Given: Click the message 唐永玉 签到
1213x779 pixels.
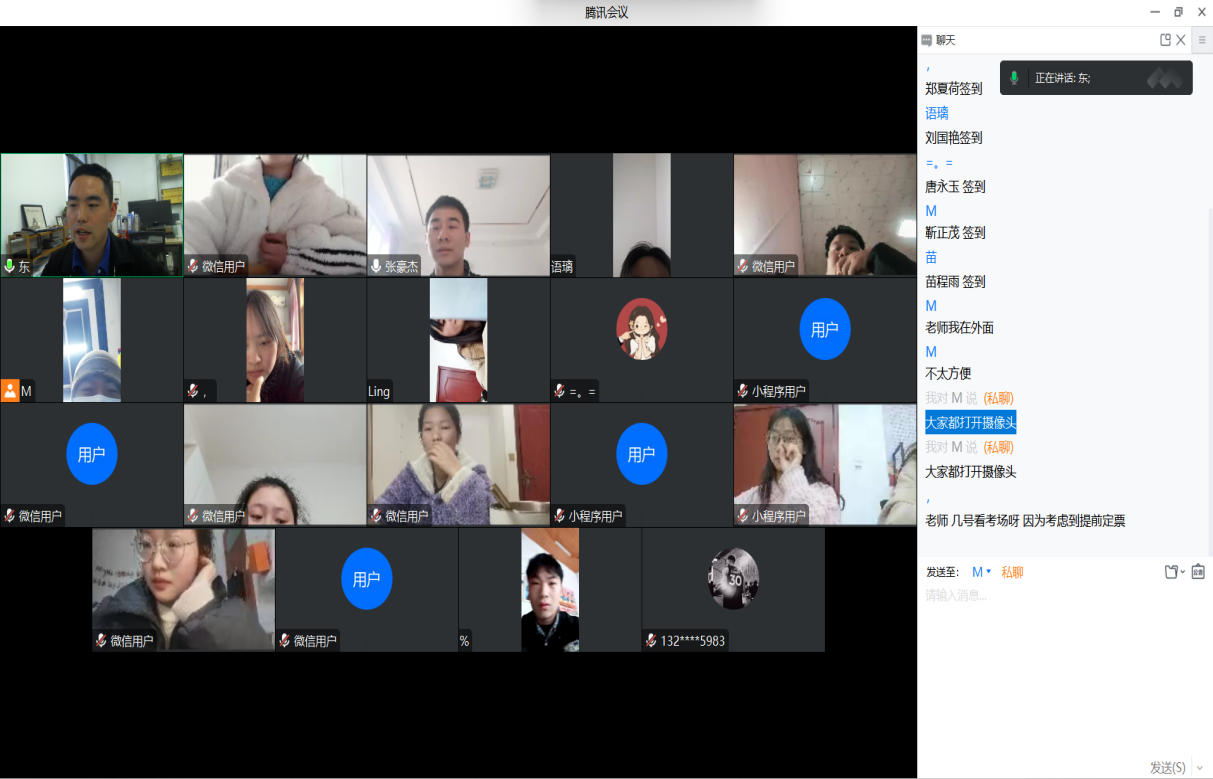Looking at the screenshot, I should [x=955, y=186].
